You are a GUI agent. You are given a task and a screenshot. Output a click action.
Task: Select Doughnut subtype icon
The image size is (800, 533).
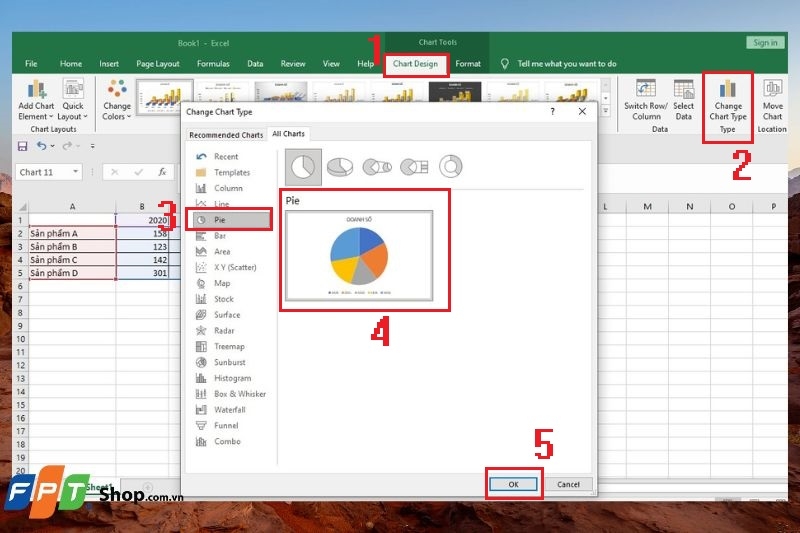(451, 166)
